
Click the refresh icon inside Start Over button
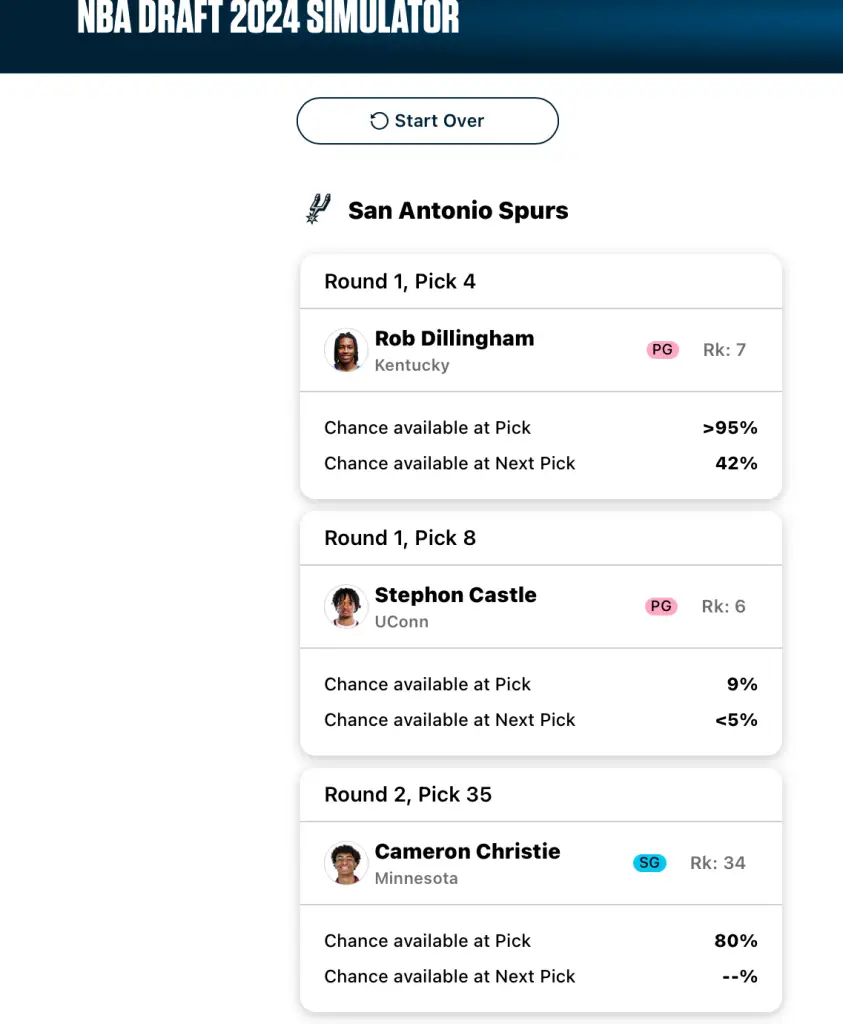click(x=378, y=120)
